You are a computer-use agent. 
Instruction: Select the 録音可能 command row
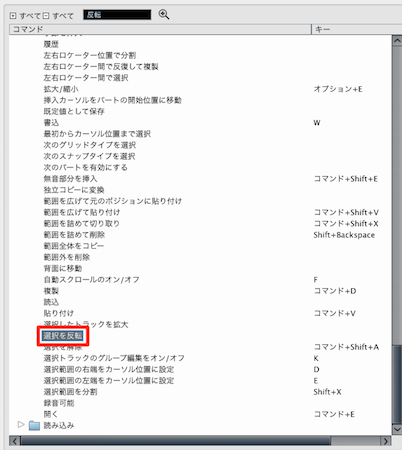59,403
